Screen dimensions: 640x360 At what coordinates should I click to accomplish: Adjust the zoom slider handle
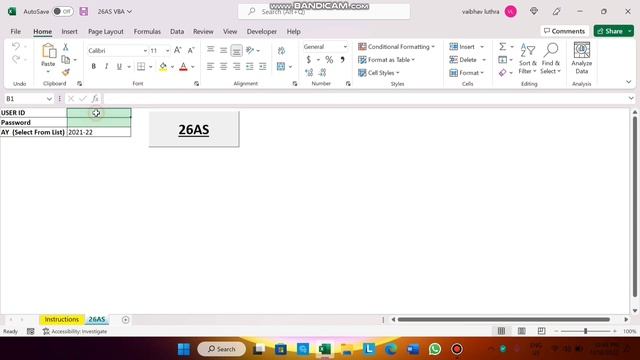(x=585, y=331)
